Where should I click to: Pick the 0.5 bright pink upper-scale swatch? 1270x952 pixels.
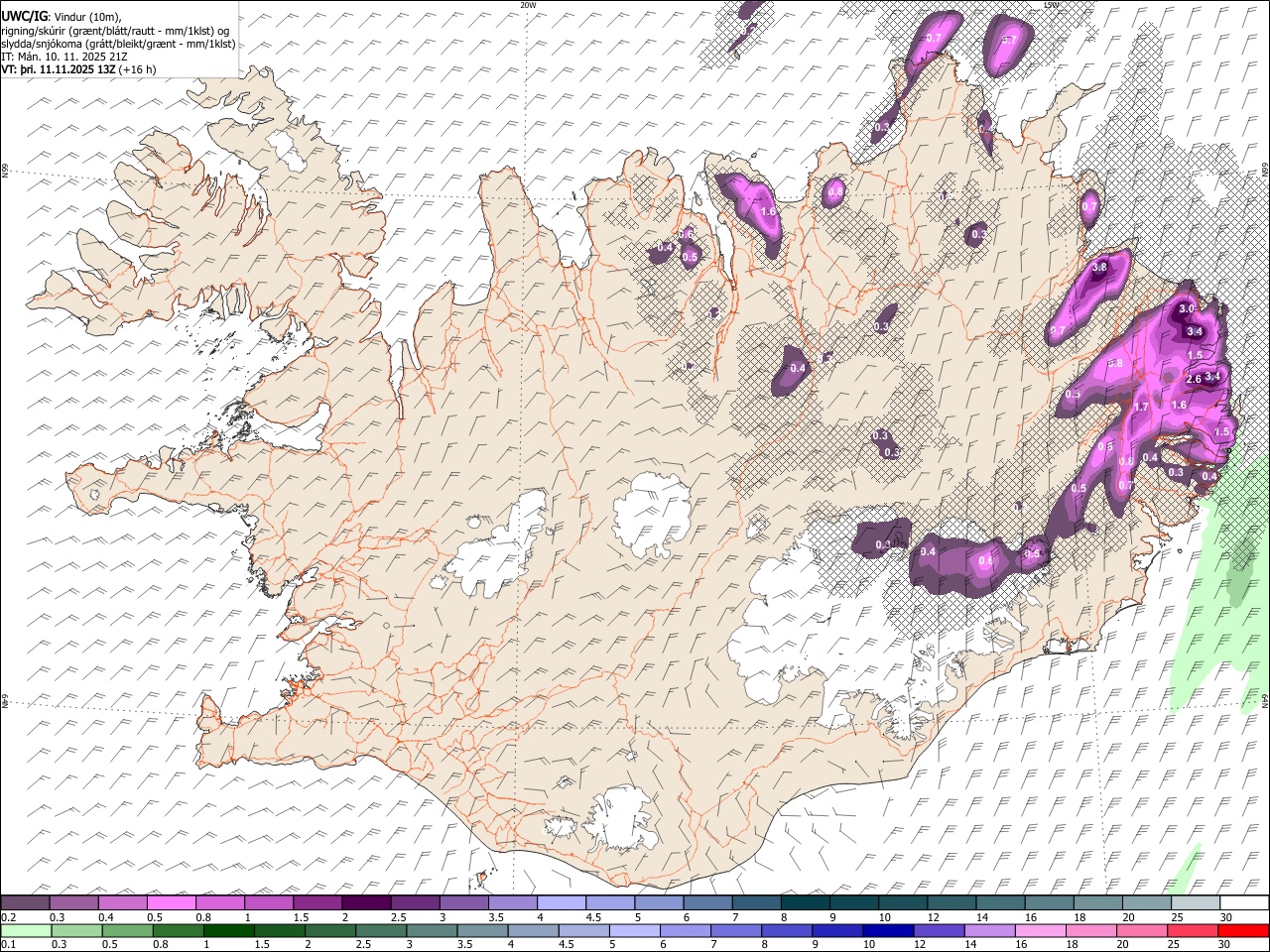(x=171, y=903)
